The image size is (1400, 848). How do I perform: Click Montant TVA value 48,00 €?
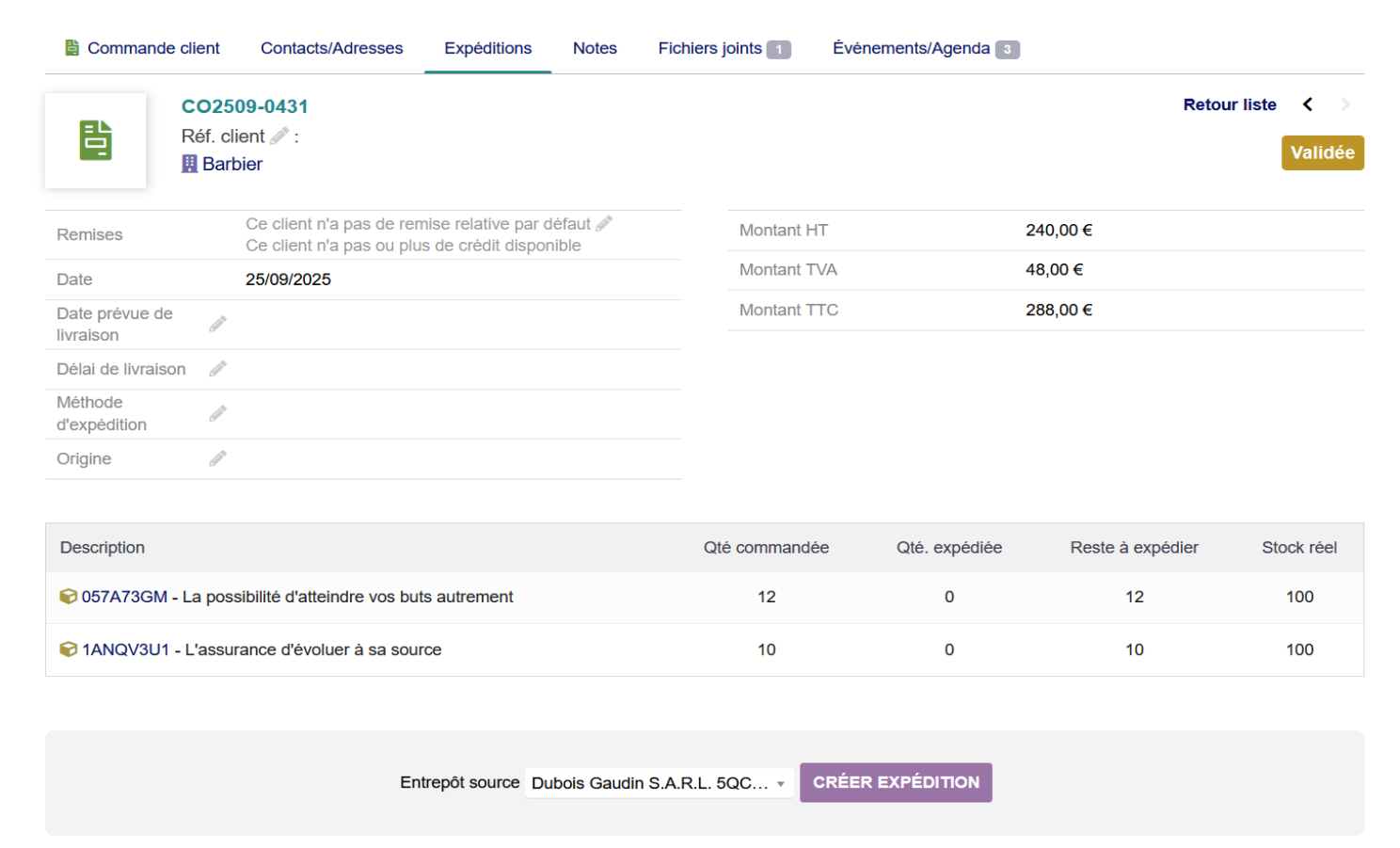1054,270
